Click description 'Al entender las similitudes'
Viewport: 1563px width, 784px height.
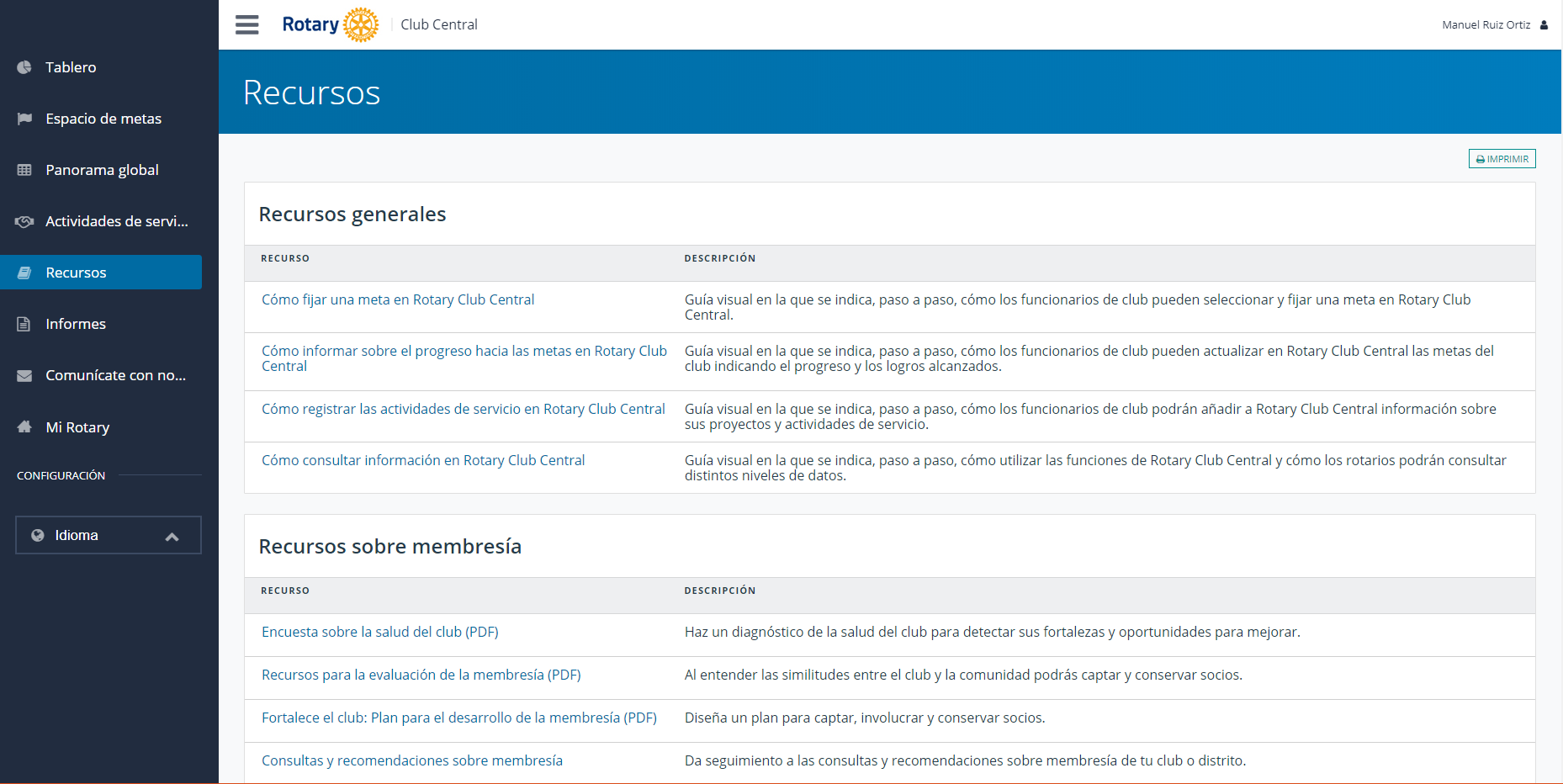pos(963,675)
